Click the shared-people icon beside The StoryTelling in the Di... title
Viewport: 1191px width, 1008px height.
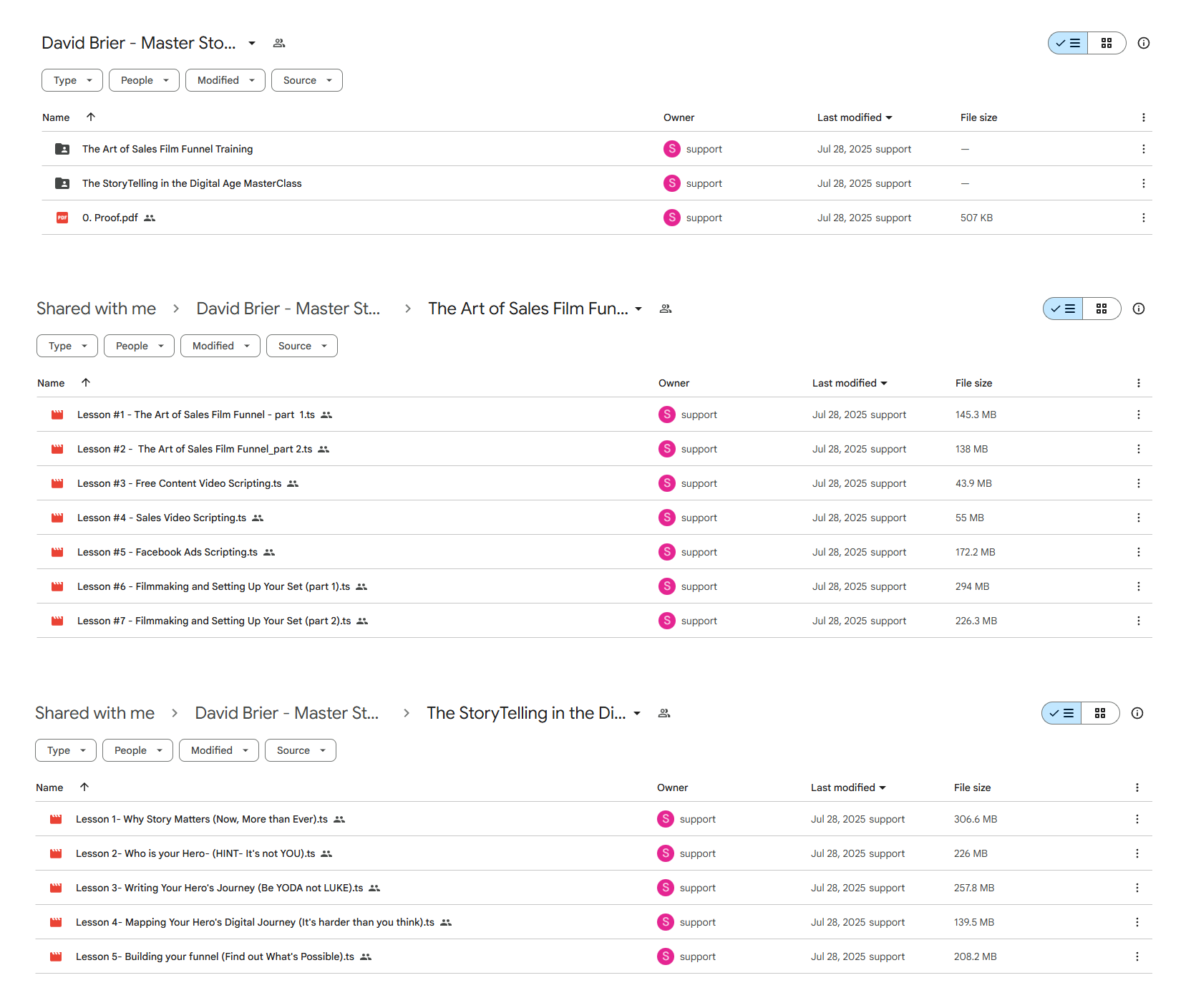[x=664, y=713]
